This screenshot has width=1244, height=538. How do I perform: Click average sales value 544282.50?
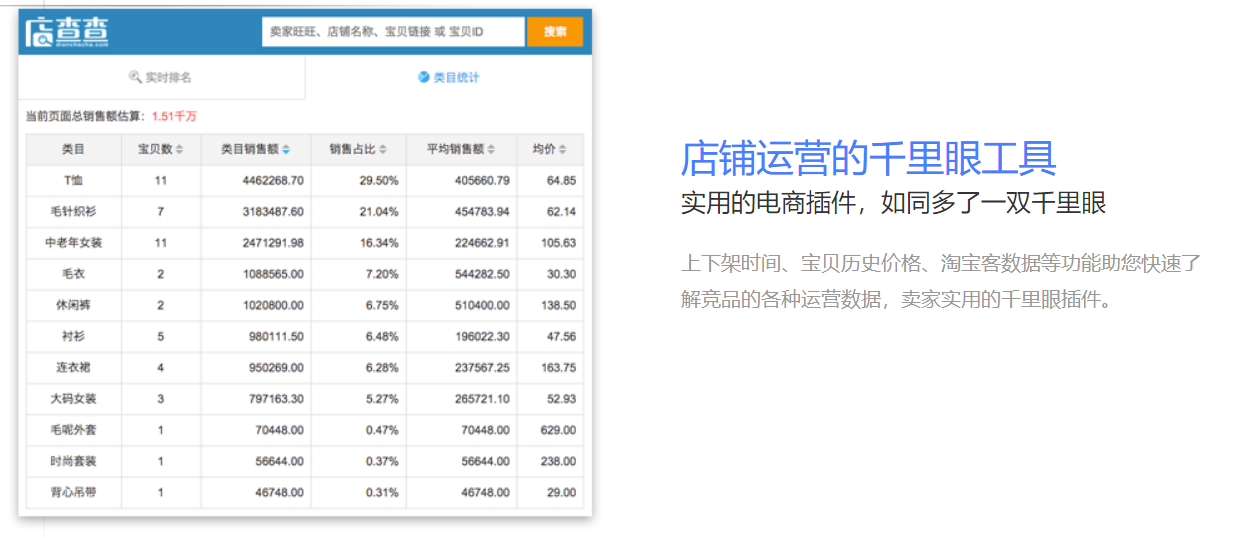(482, 274)
